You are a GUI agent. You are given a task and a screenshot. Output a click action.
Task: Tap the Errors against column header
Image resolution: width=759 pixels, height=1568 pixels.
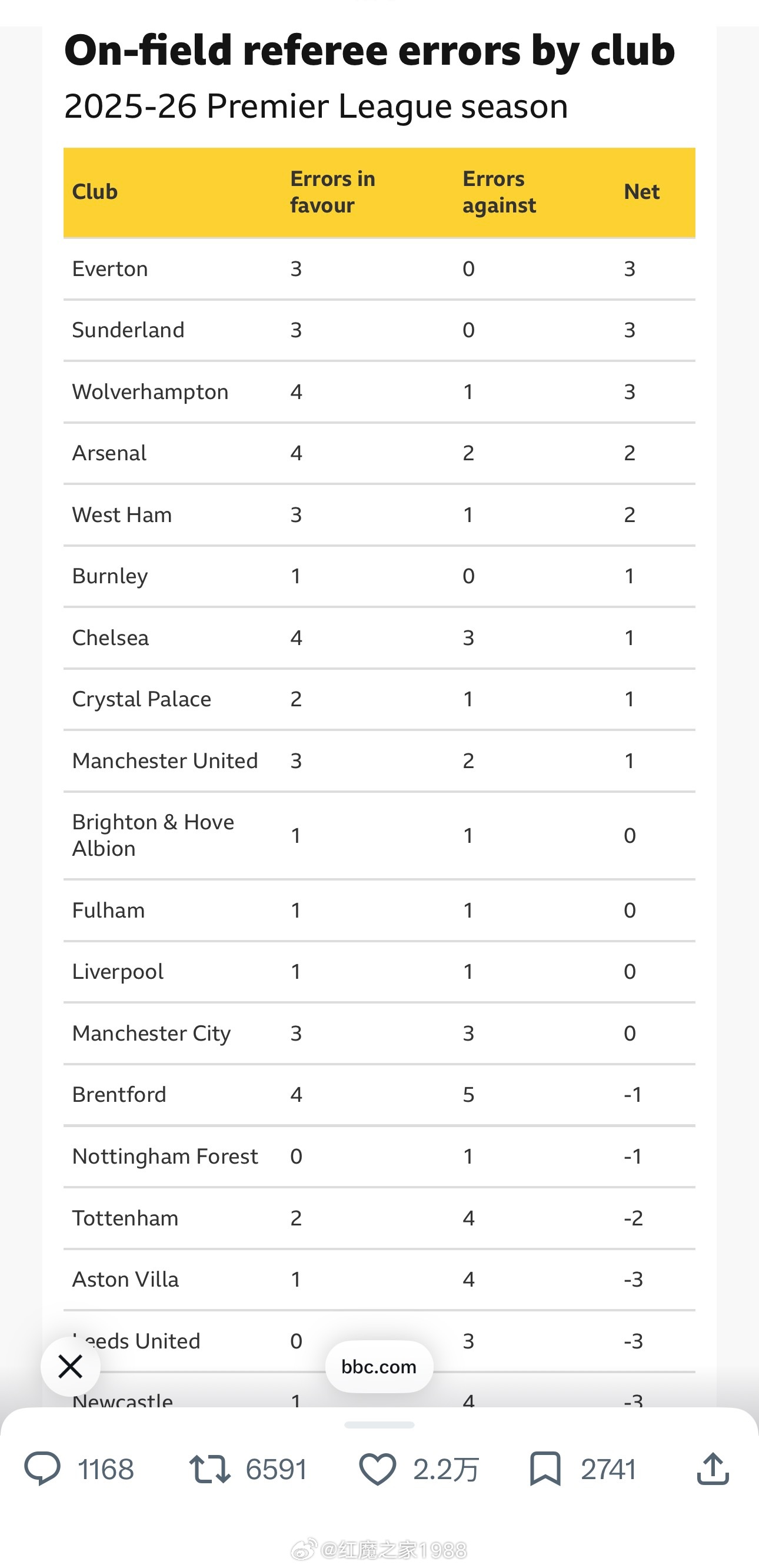[x=499, y=192]
